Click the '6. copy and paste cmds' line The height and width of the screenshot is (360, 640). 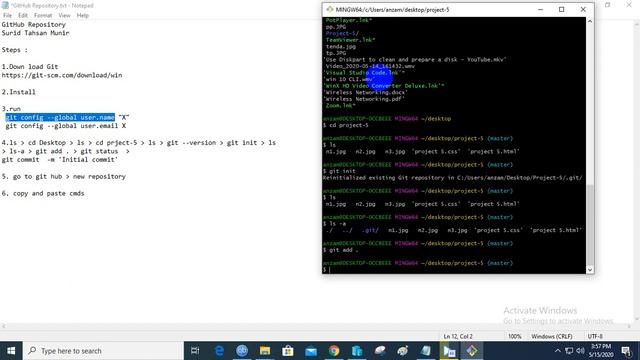pos(43,193)
